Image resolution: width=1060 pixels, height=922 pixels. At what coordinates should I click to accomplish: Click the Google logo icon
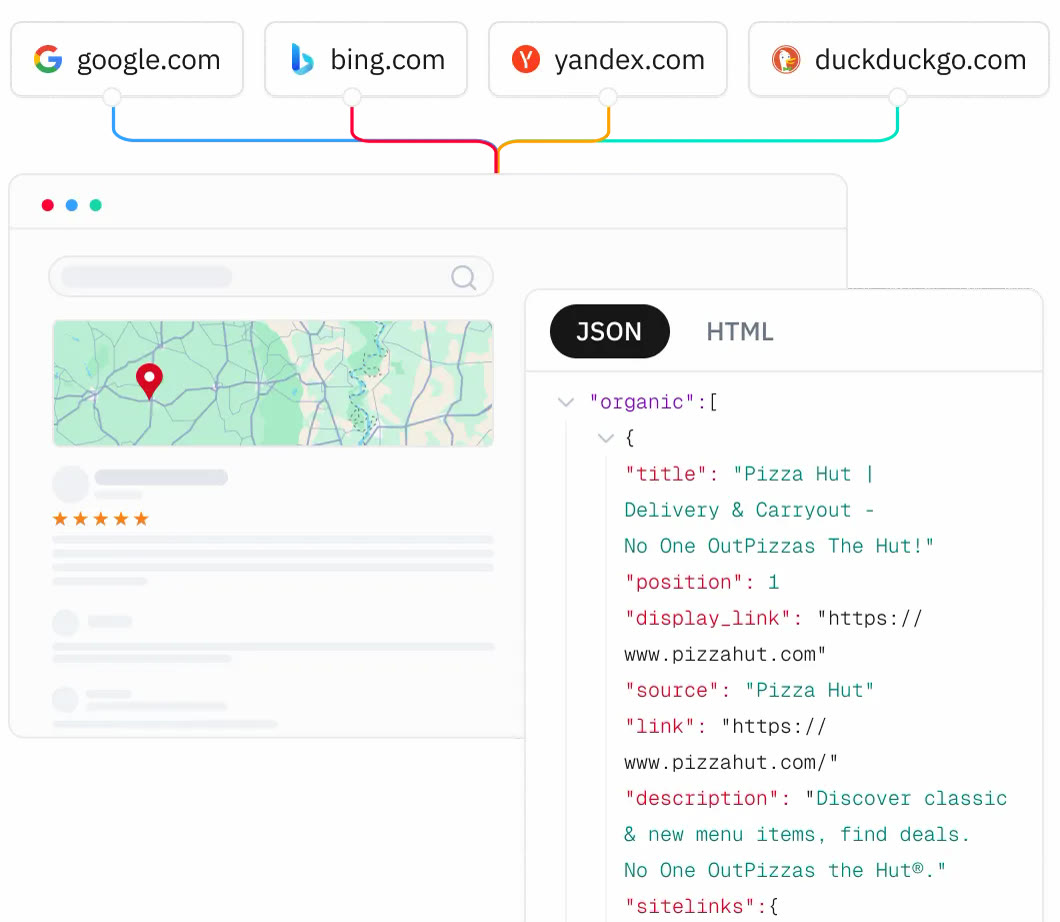click(48, 59)
